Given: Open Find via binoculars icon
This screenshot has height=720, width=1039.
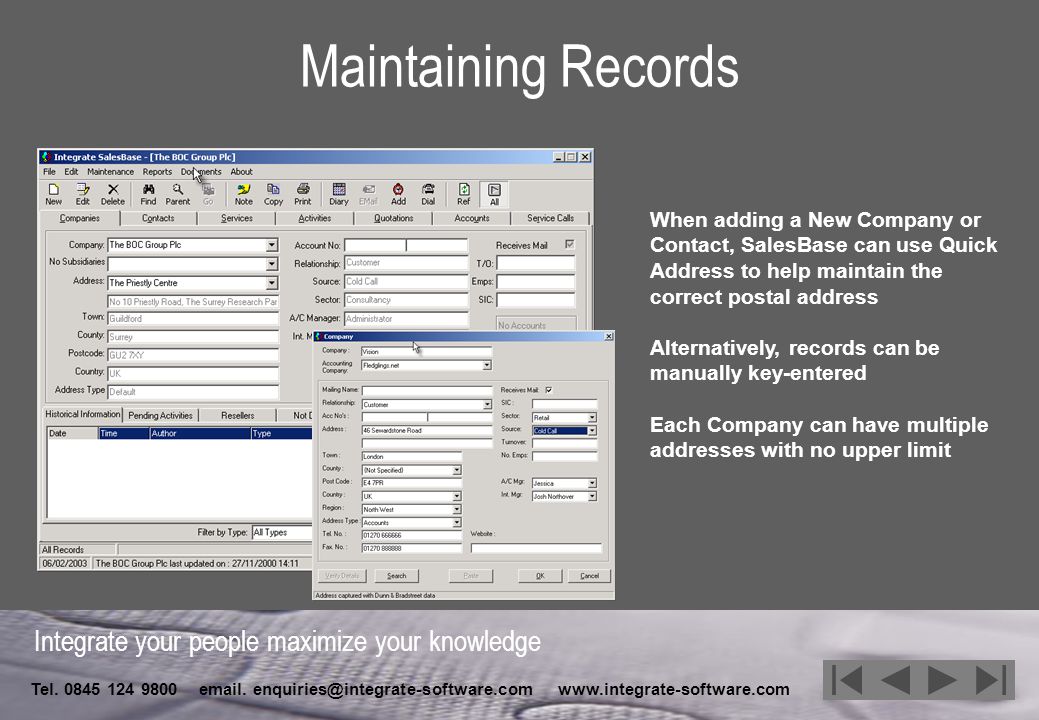Looking at the screenshot, I should [x=148, y=194].
